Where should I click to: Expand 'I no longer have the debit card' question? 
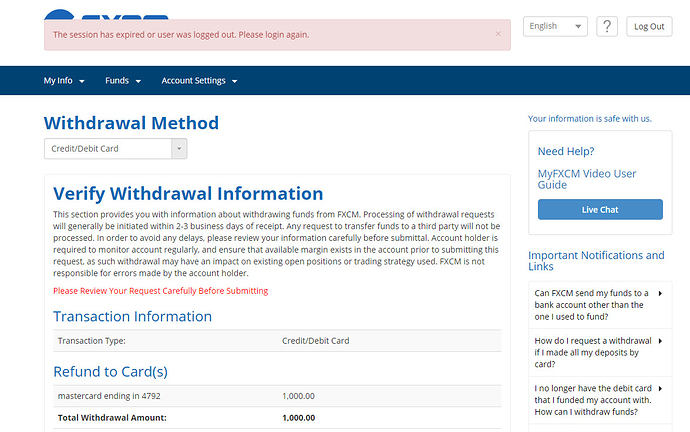click(x=600, y=400)
